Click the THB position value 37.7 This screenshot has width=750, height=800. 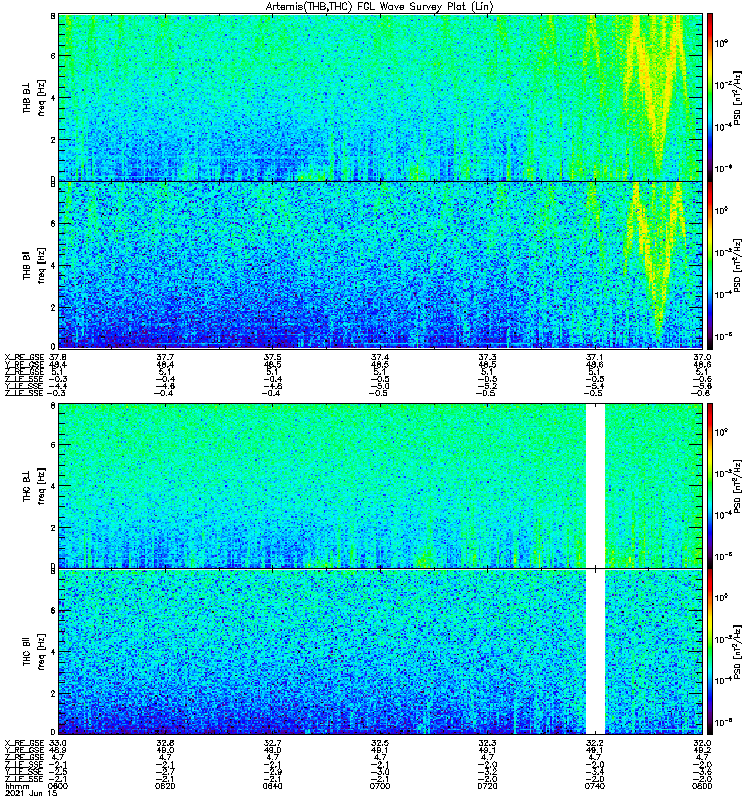pyautogui.click(x=165, y=357)
